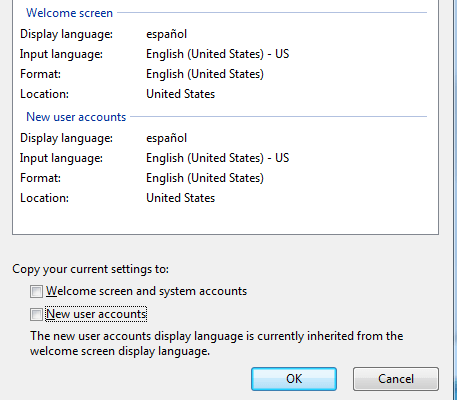Click Welcome screen input language value
Viewport: 457px width, 400px height.
coord(217,54)
